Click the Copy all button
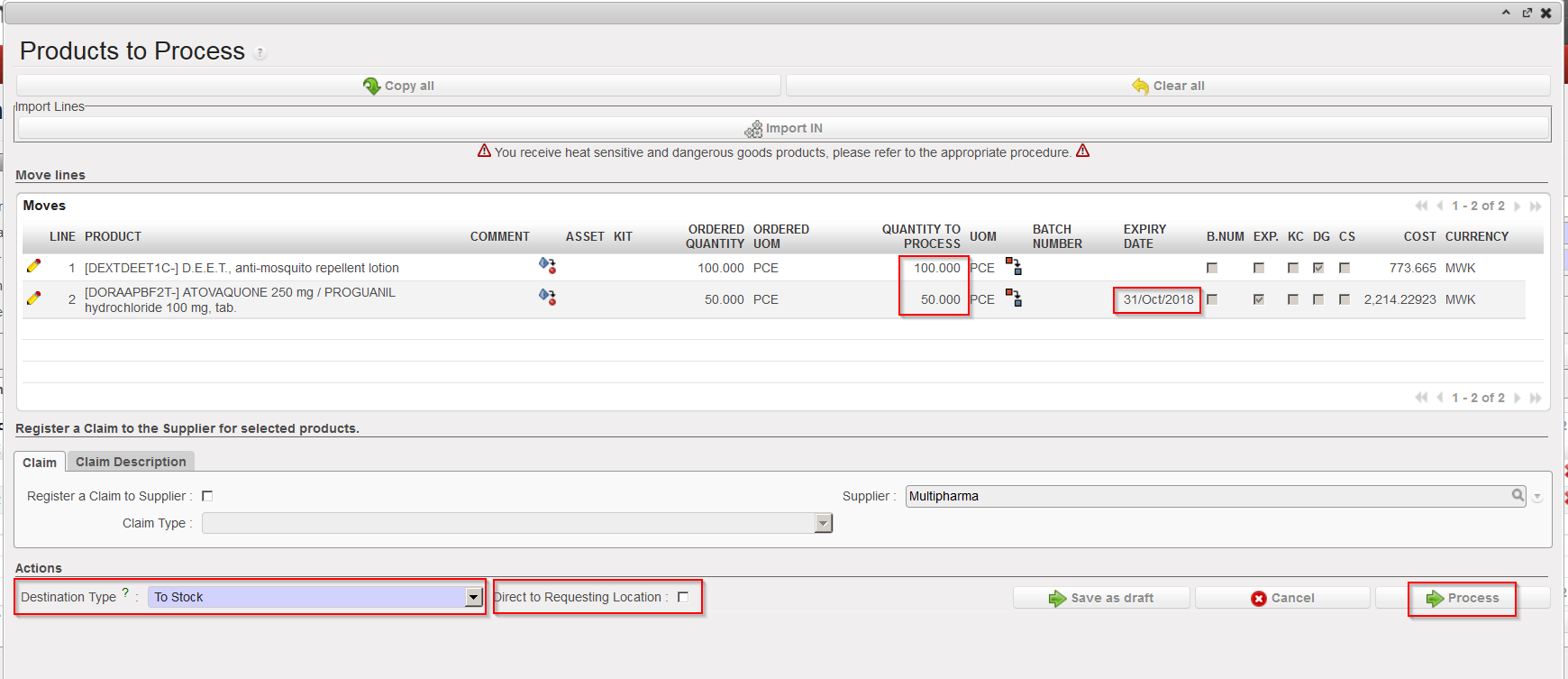Image resolution: width=1568 pixels, height=679 pixels. [398, 86]
